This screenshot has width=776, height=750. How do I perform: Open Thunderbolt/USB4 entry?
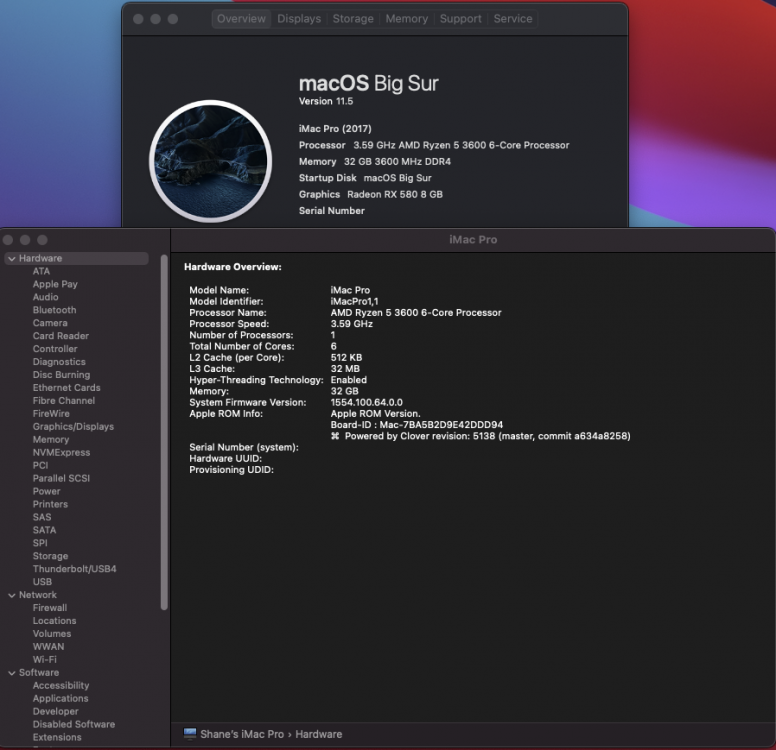[74, 569]
